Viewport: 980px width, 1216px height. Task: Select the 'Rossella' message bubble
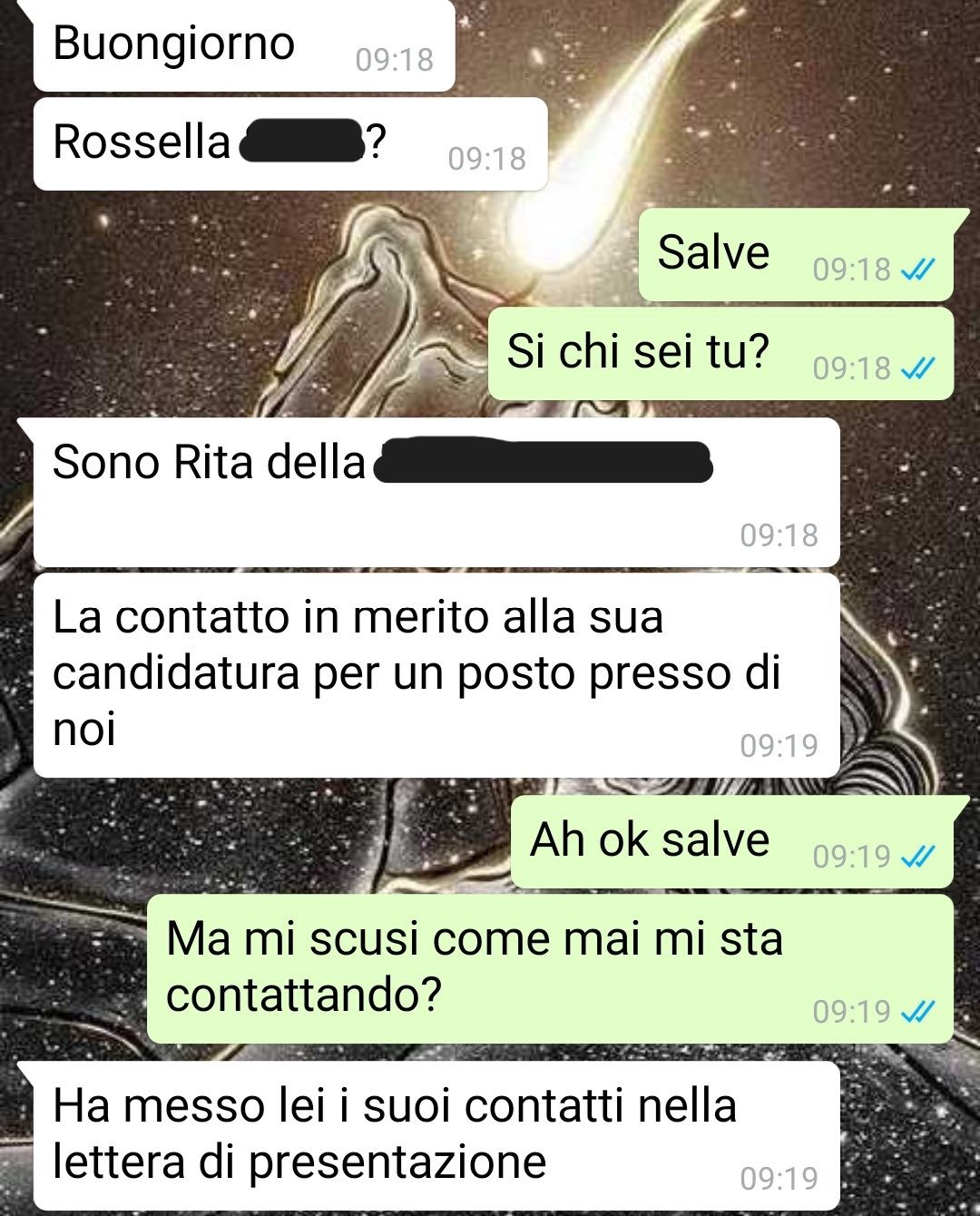pos(290,144)
